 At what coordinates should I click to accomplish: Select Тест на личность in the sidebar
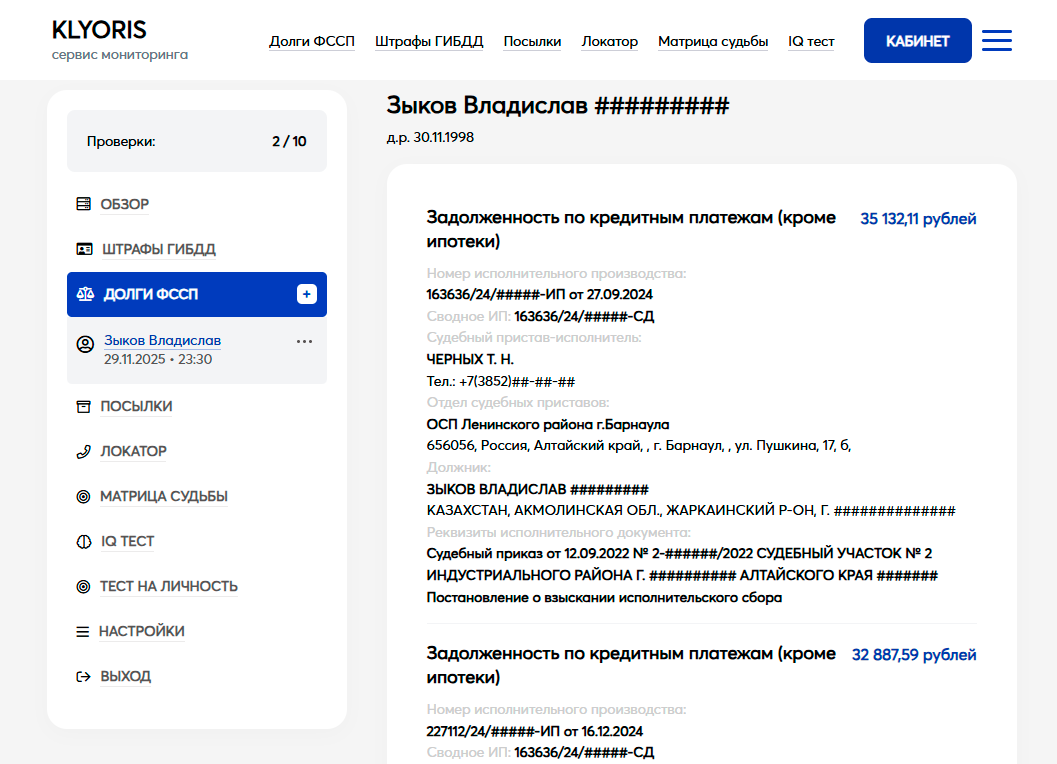point(168,586)
